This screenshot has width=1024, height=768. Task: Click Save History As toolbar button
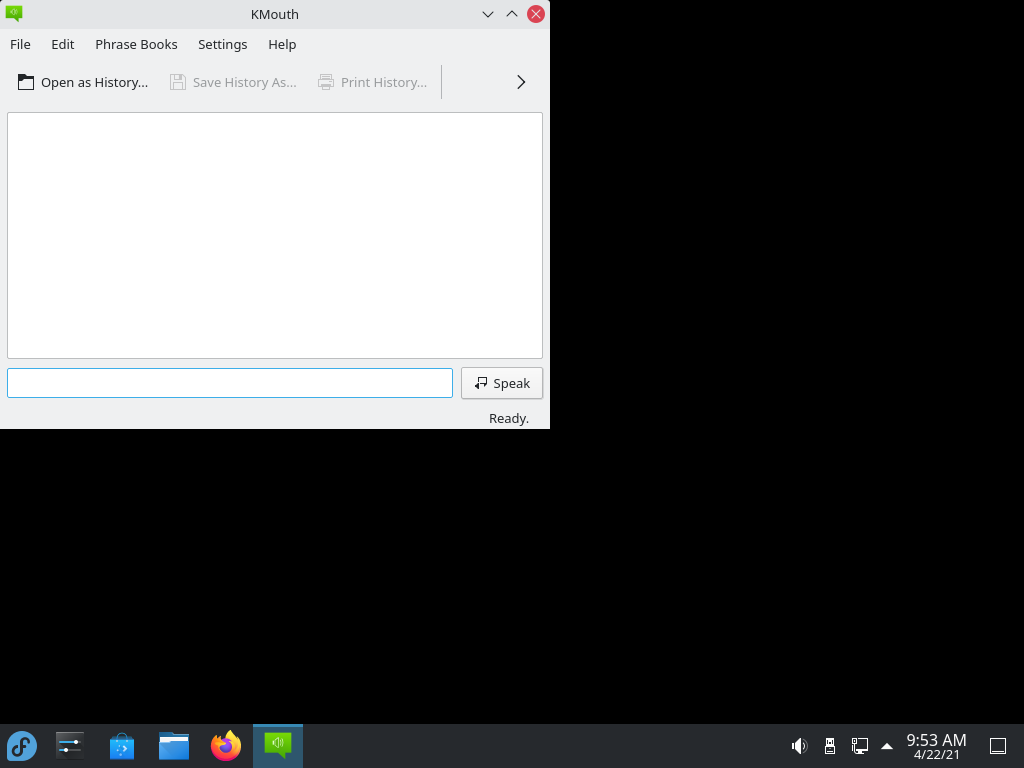tap(233, 82)
